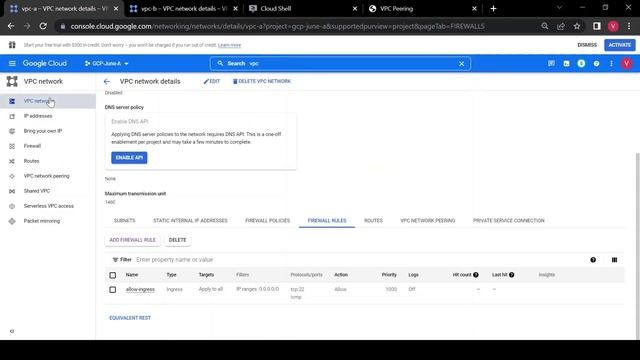Switch to the VPC NETWORK PEERING tab

427,220
